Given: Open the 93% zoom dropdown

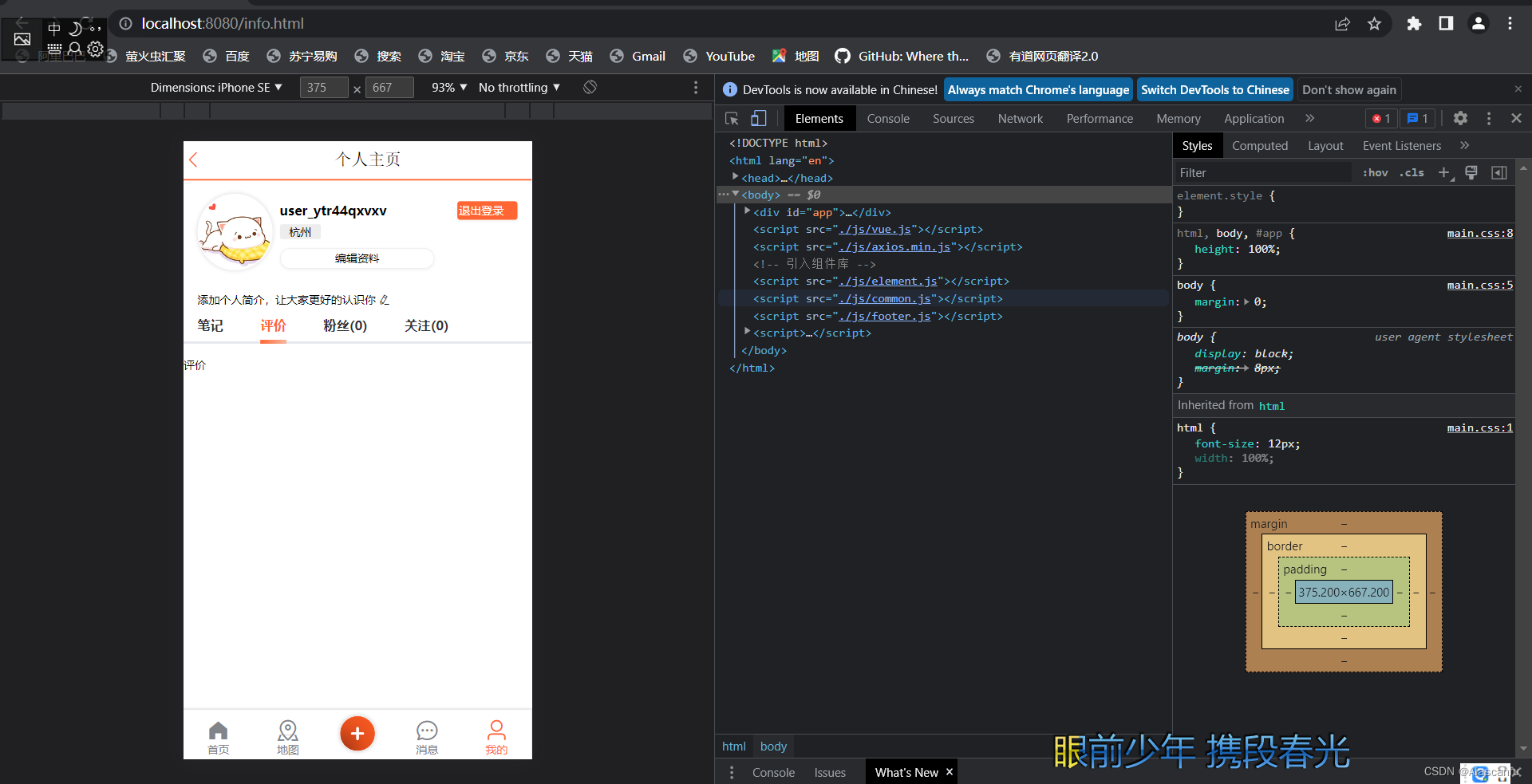Looking at the screenshot, I should click(x=449, y=87).
